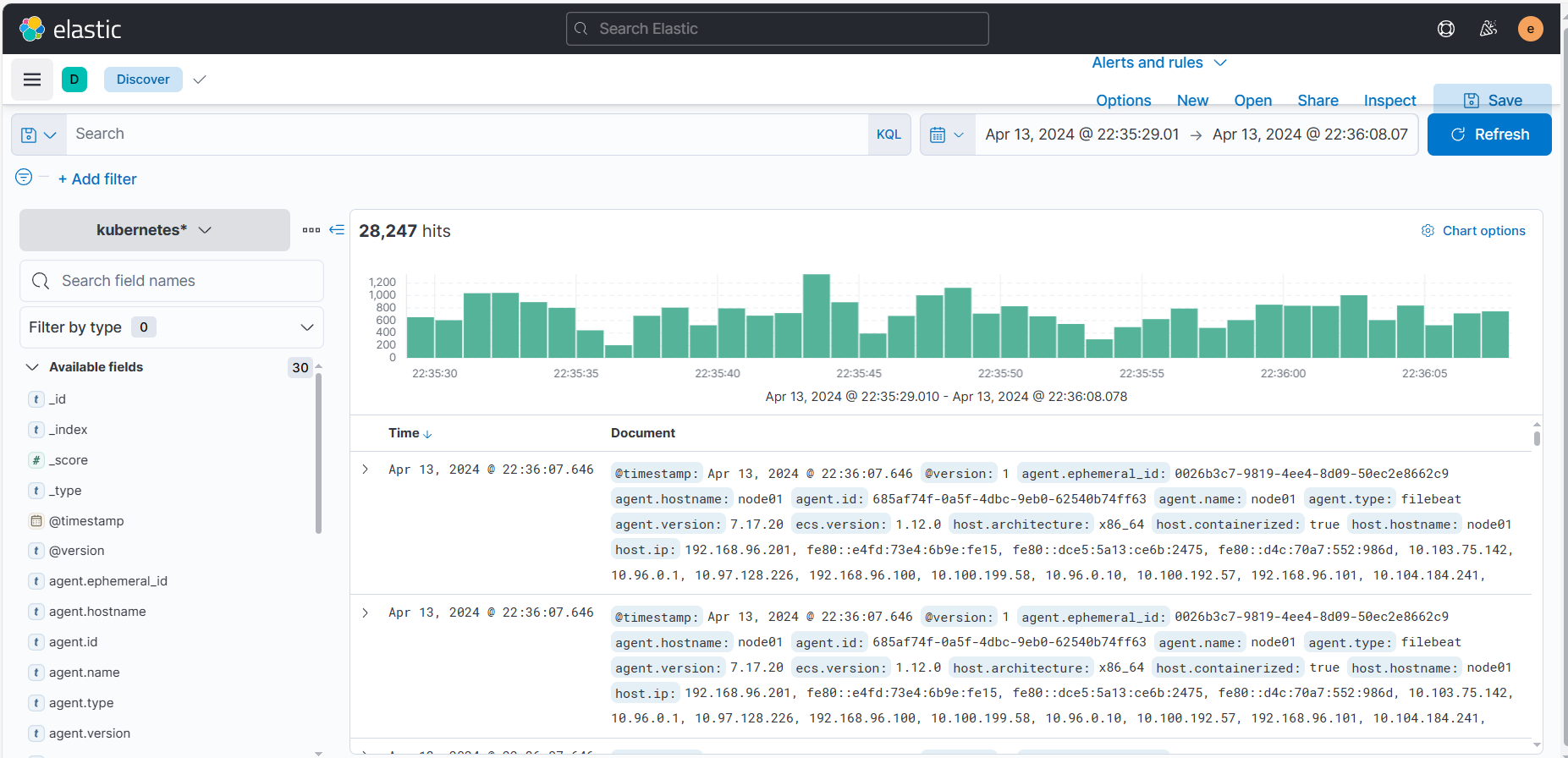Open the hamburger navigation menu

click(32, 80)
